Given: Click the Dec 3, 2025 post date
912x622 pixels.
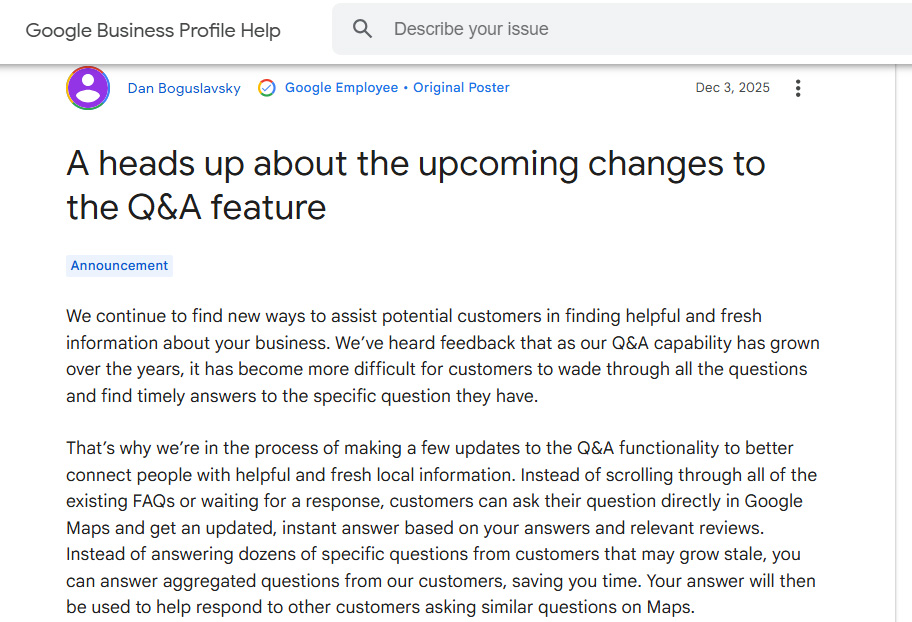Looking at the screenshot, I should (732, 88).
